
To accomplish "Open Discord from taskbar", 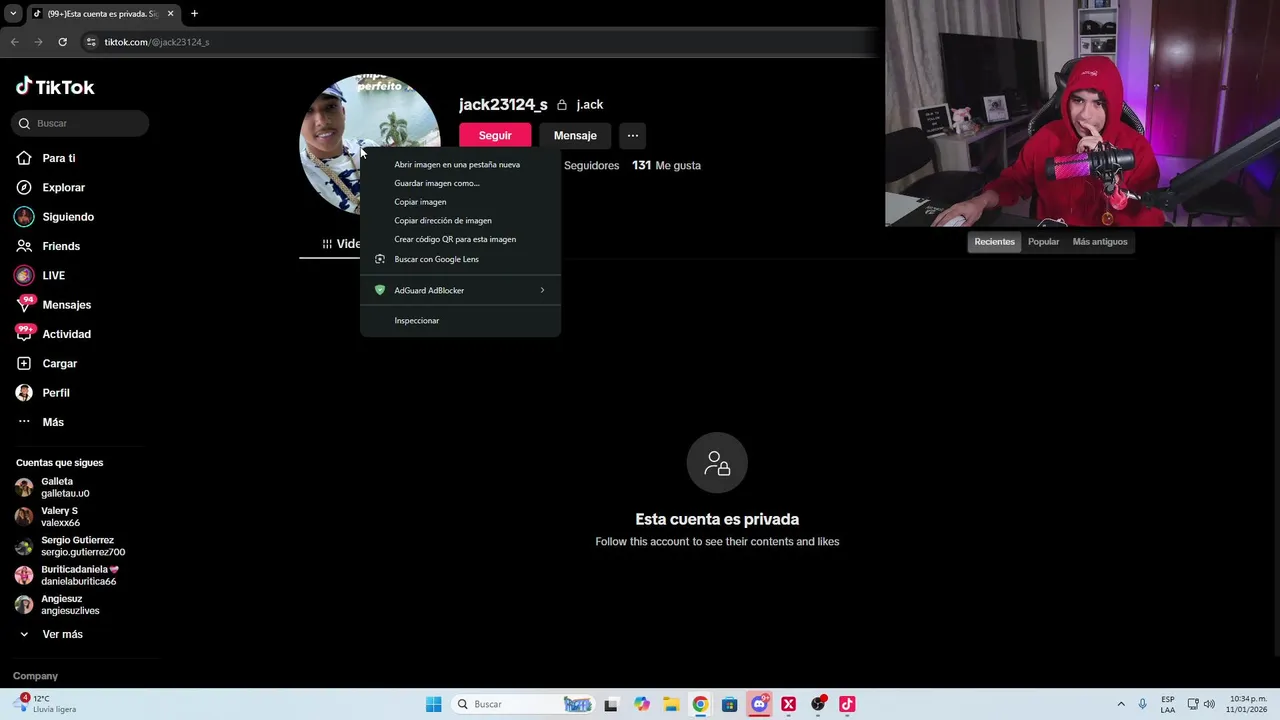I will (759, 704).
